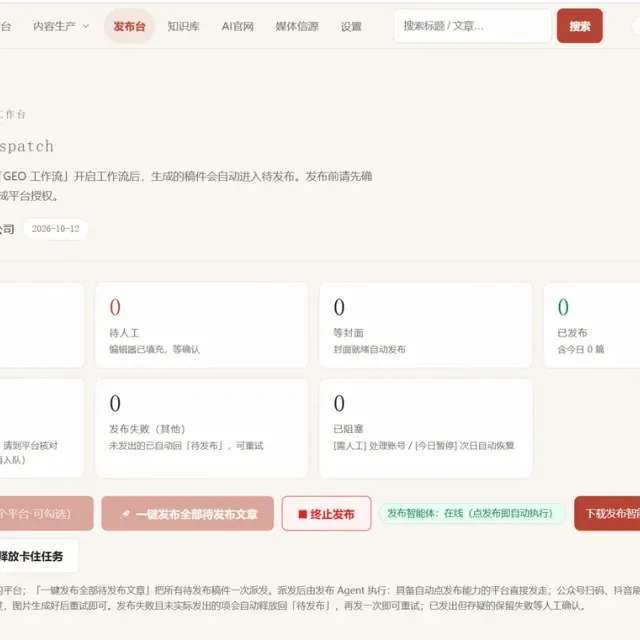Open the 待人工 stat card
The width and height of the screenshot is (640, 640).
pos(202,325)
